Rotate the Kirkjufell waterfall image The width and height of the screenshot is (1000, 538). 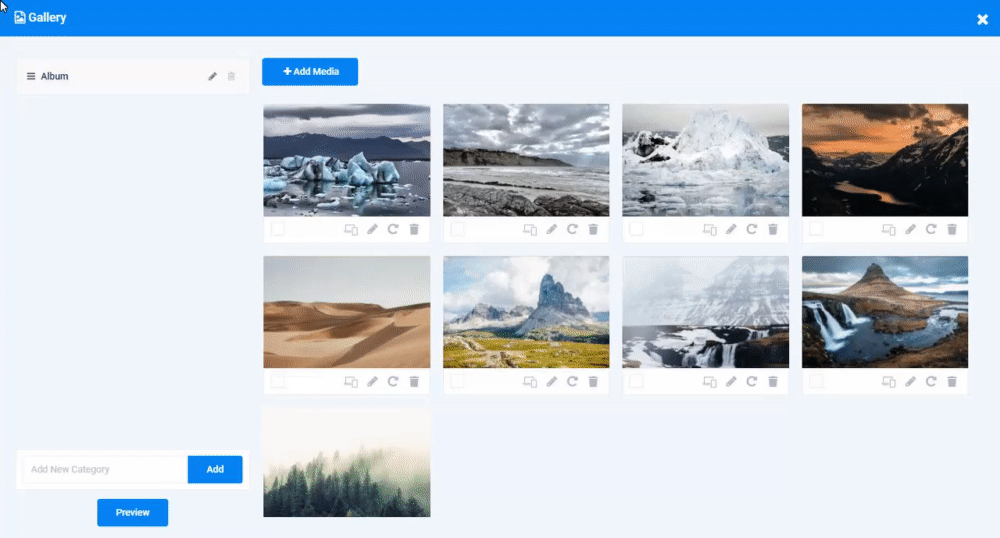(x=931, y=381)
